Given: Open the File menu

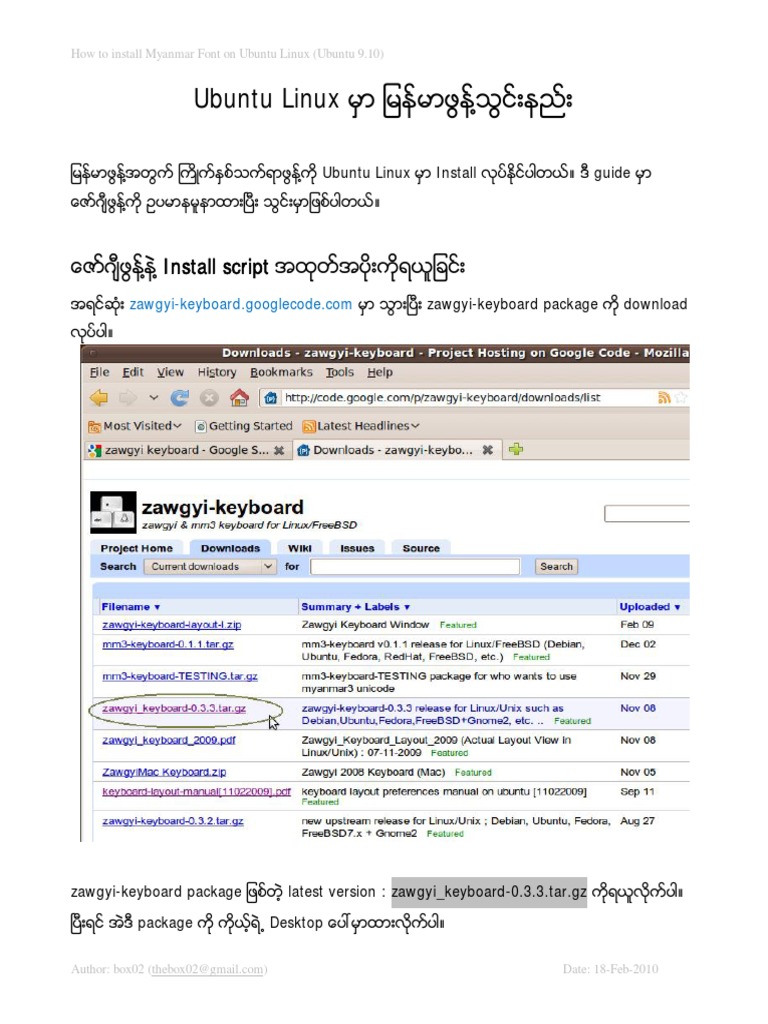Looking at the screenshot, I should click(x=99, y=372).
